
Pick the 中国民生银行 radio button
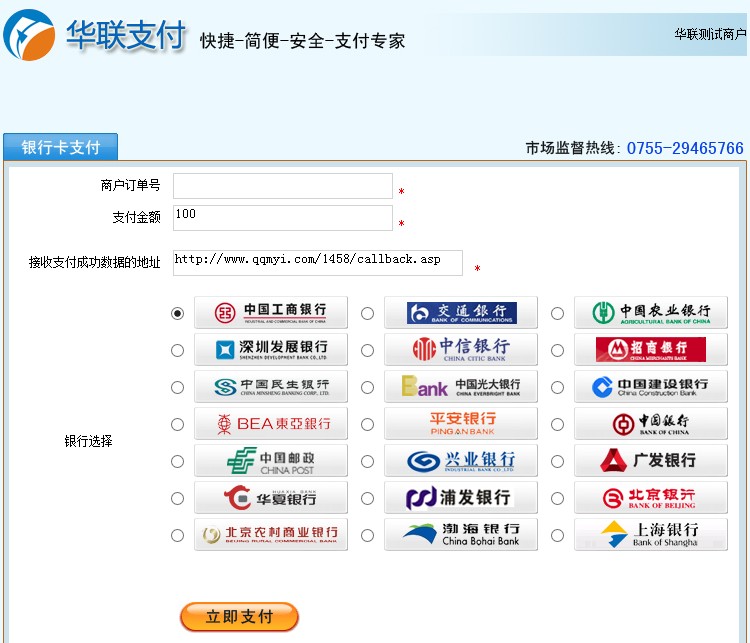(177, 387)
